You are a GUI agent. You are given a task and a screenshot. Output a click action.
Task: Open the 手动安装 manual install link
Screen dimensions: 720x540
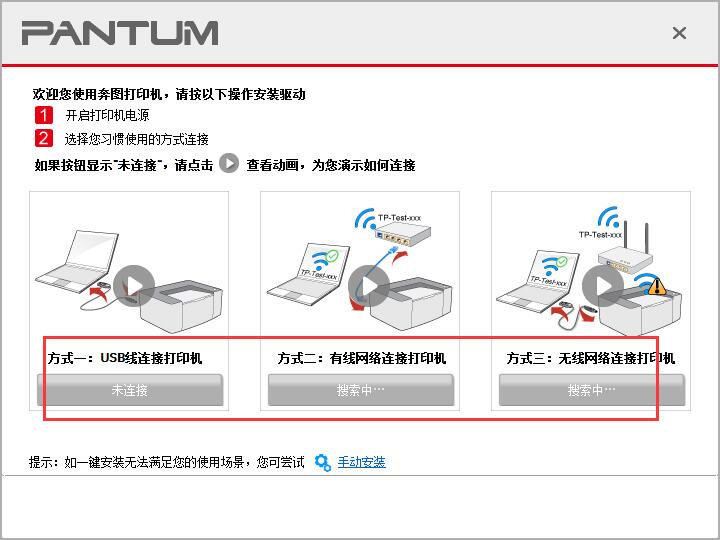361,462
